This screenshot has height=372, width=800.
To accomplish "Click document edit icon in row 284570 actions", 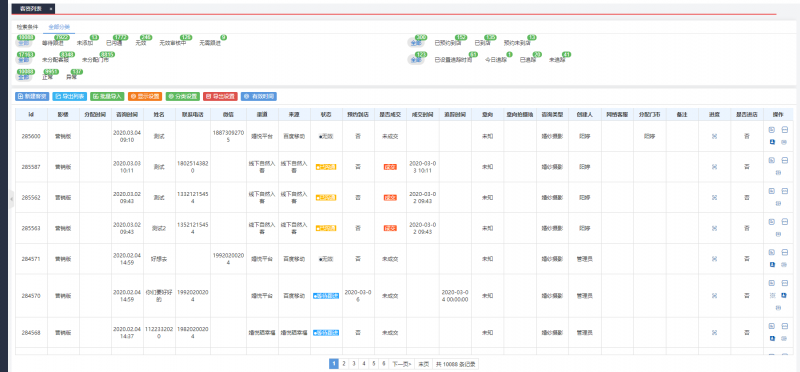I will tap(772, 283).
